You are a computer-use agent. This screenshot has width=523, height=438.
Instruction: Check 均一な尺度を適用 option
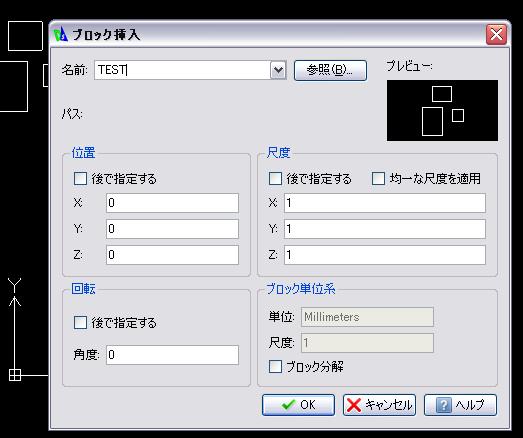[378, 178]
